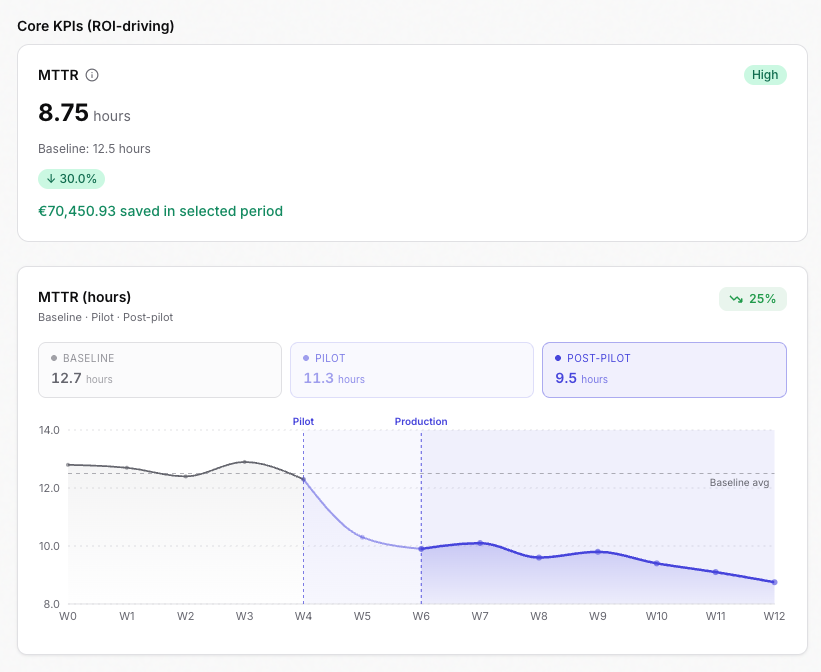This screenshot has height=672, width=821.
Task: Click the W2 x-axis label
Action: [185, 616]
